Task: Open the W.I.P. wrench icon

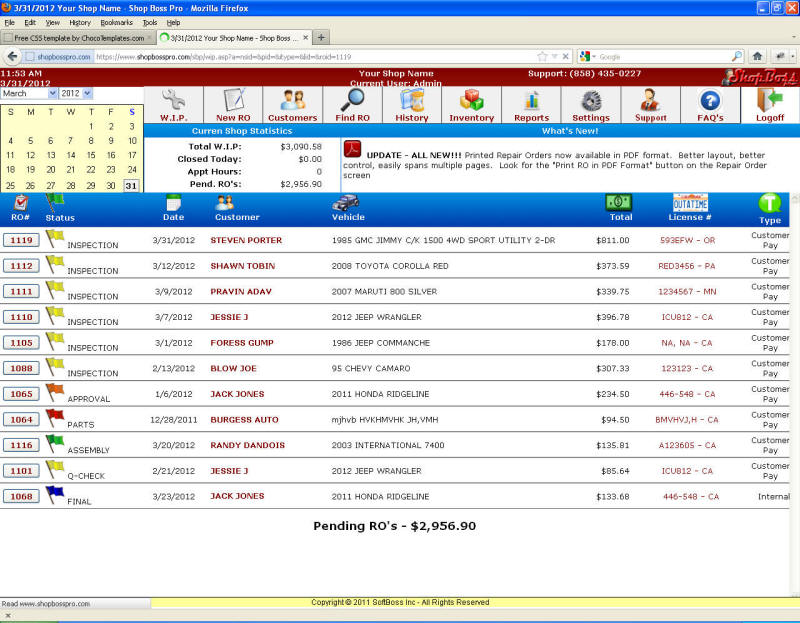Action: tap(173, 100)
